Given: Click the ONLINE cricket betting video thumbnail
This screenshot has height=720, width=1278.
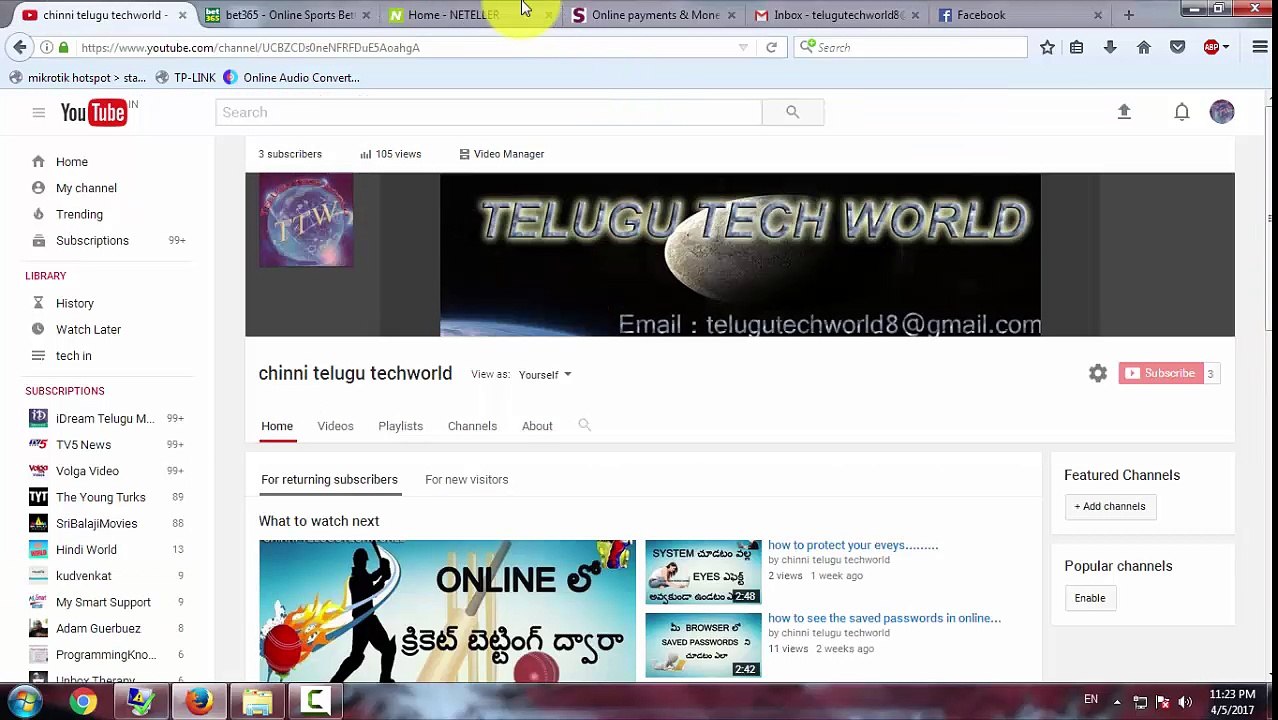Looking at the screenshot, I should [x=447, y=610].
